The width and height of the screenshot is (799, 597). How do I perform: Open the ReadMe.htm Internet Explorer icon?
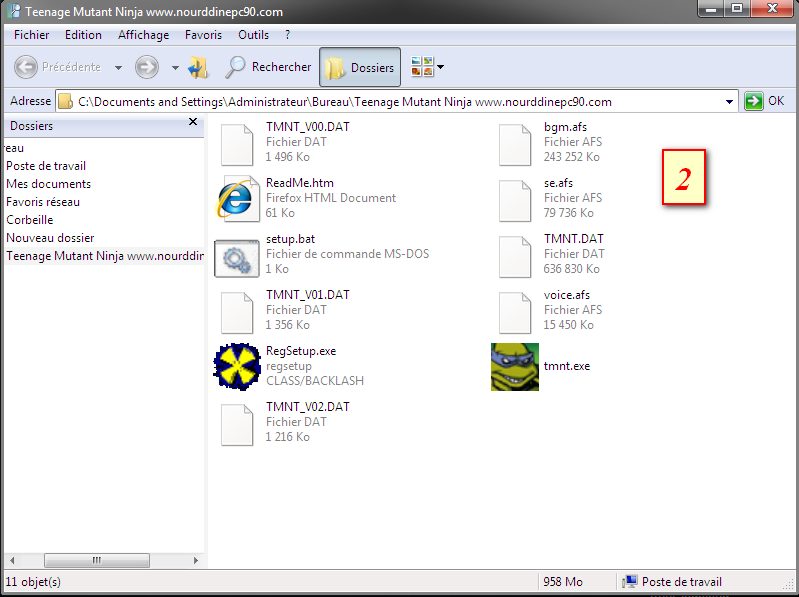tap(237, 199)
